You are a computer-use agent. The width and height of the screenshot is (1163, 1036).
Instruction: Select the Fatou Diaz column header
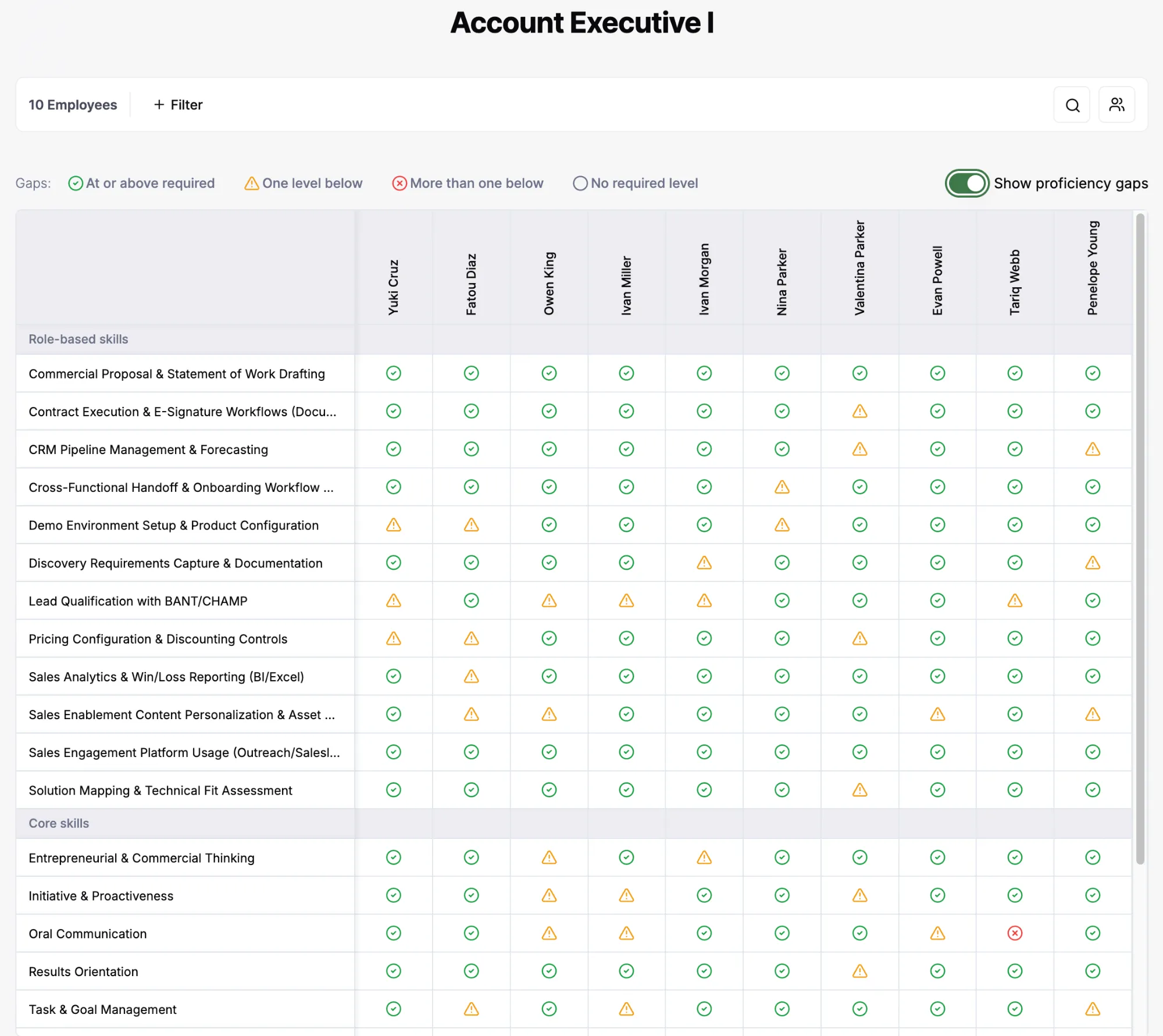[472, 284]
